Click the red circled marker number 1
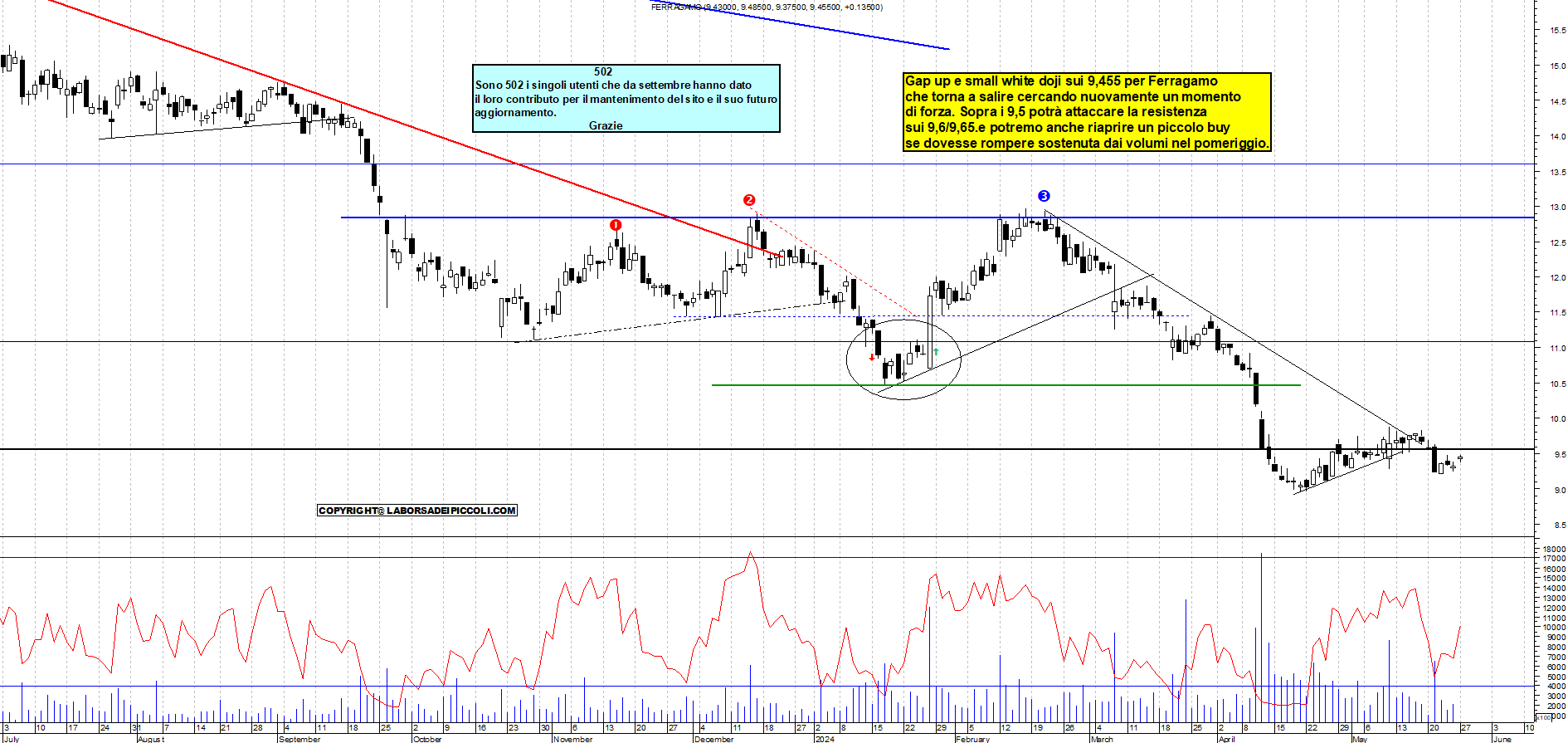The width and height of the screenshot is (1568, 743). pyautogui.click(x=616, y=225)
